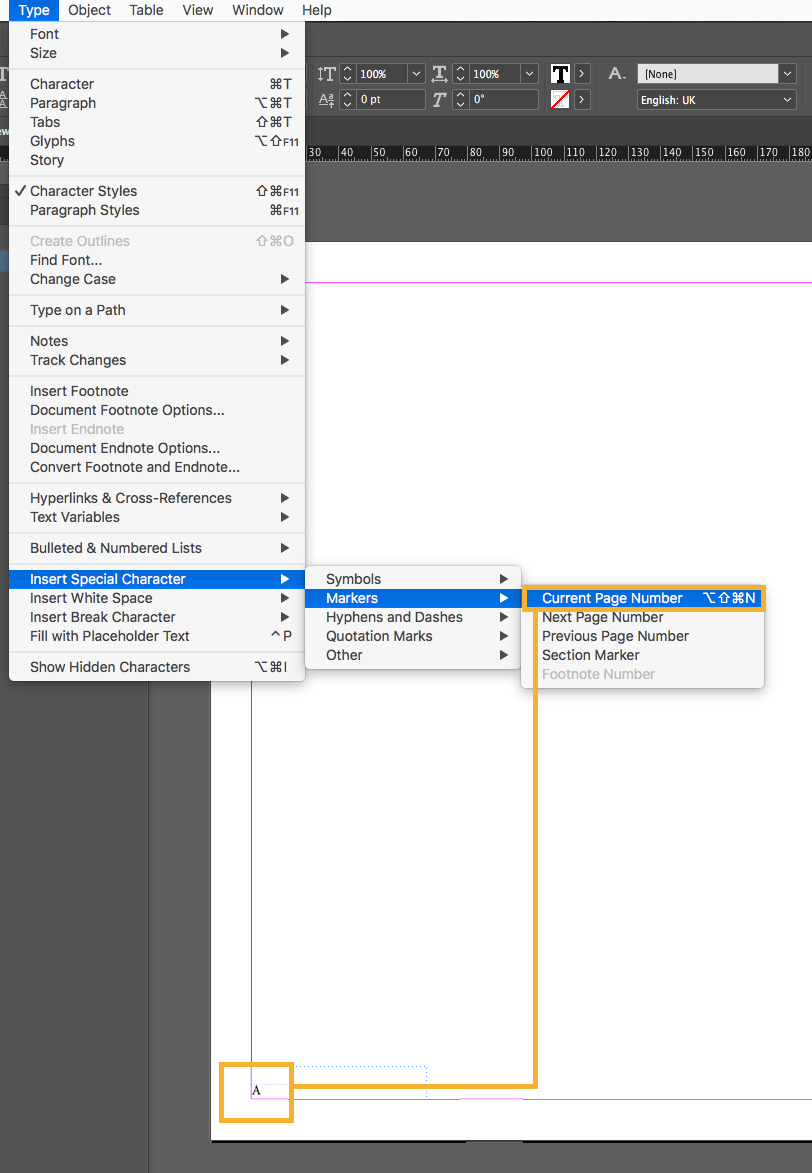Click the horizontal scale icon
This screenshot has width=812, height=1173.
click(x=440, y=74)
